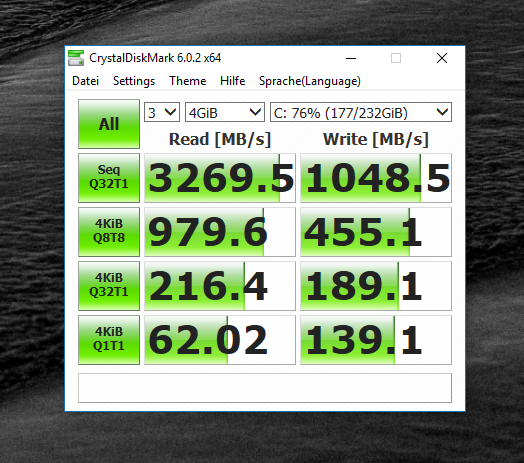Click the Write [MB/s] column header
The image size is (524, 463).
(x=376, y=139)
